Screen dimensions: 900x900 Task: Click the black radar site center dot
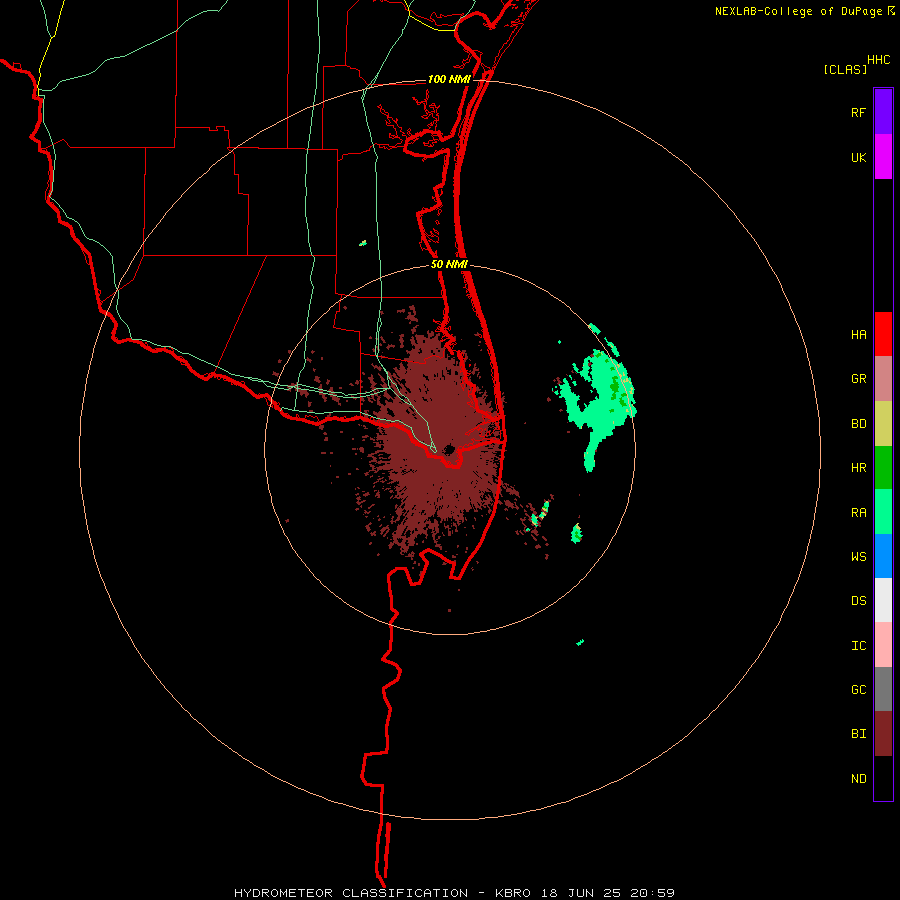pos(449,449)
